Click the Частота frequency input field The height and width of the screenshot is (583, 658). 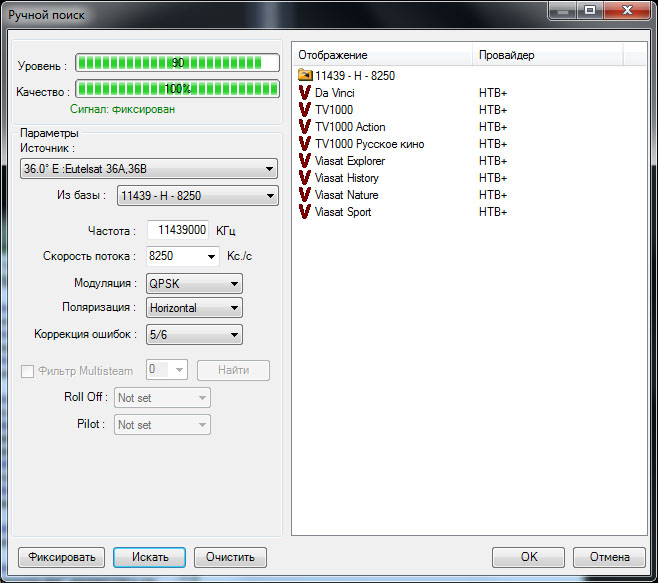tap(178, 230)
